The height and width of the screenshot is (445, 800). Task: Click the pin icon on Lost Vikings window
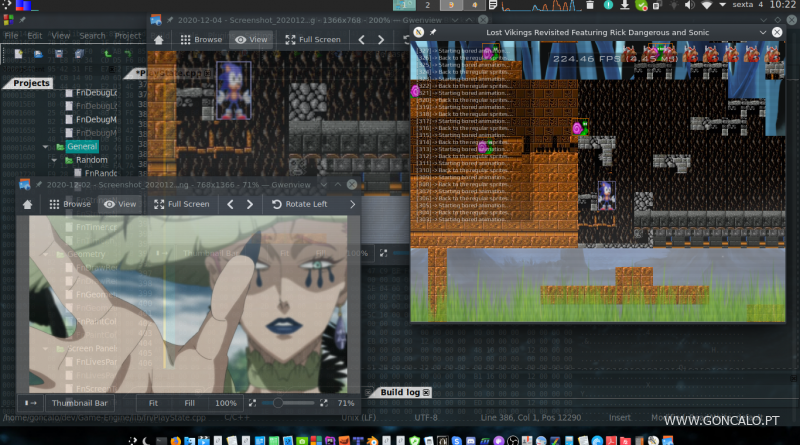(x=433, y=32)
